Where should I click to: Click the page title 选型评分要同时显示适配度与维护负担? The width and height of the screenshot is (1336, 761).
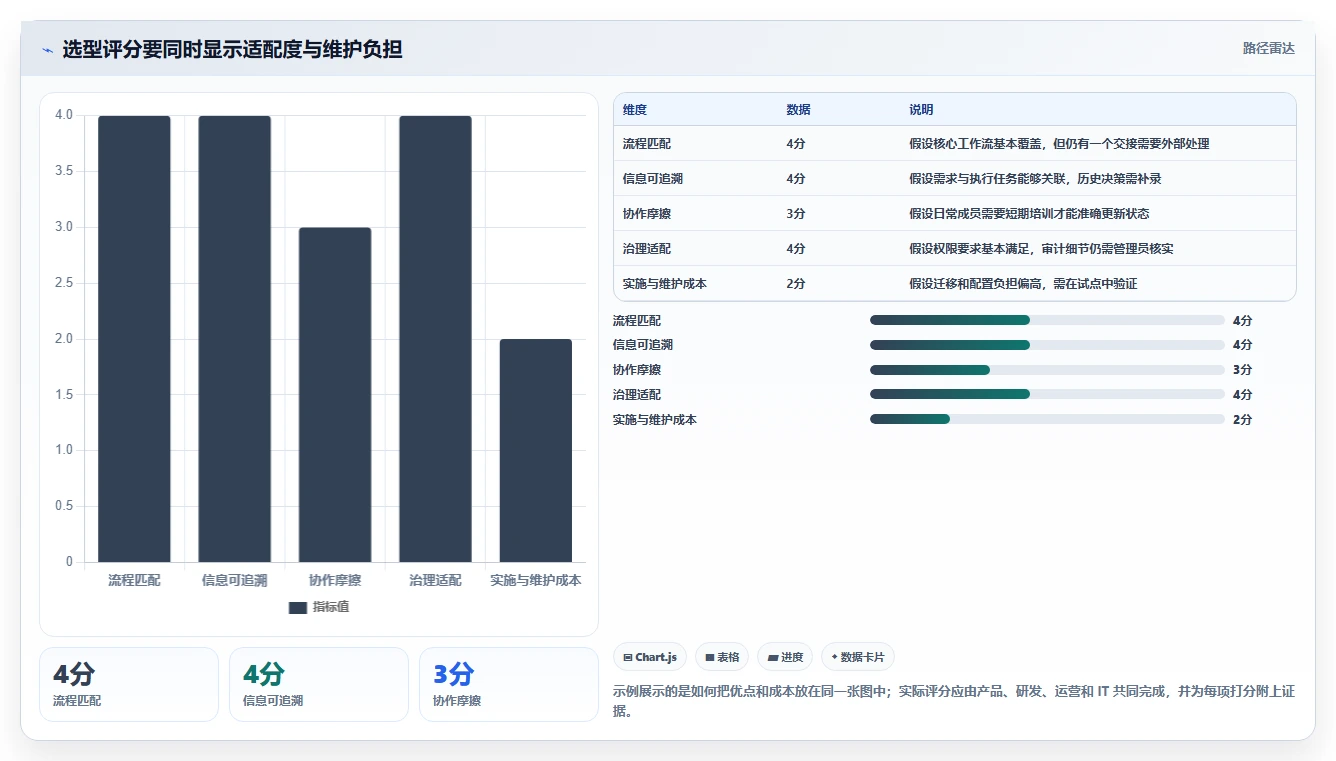(232, 49)
